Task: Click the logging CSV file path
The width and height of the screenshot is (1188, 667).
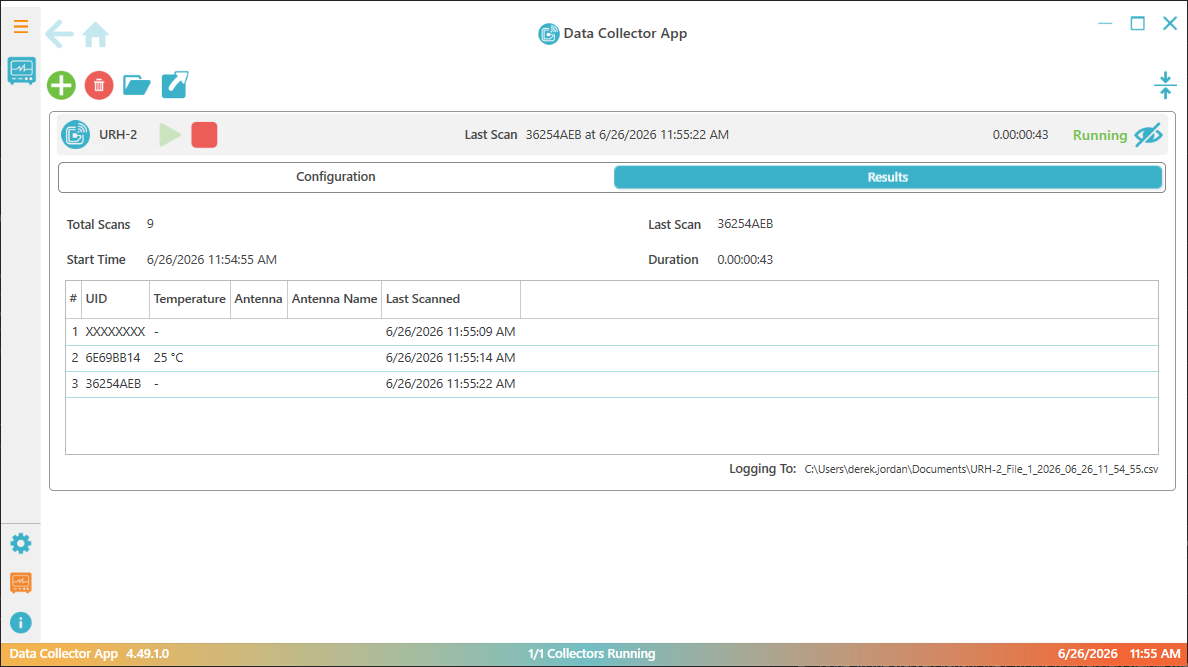Action: [981, 469]
